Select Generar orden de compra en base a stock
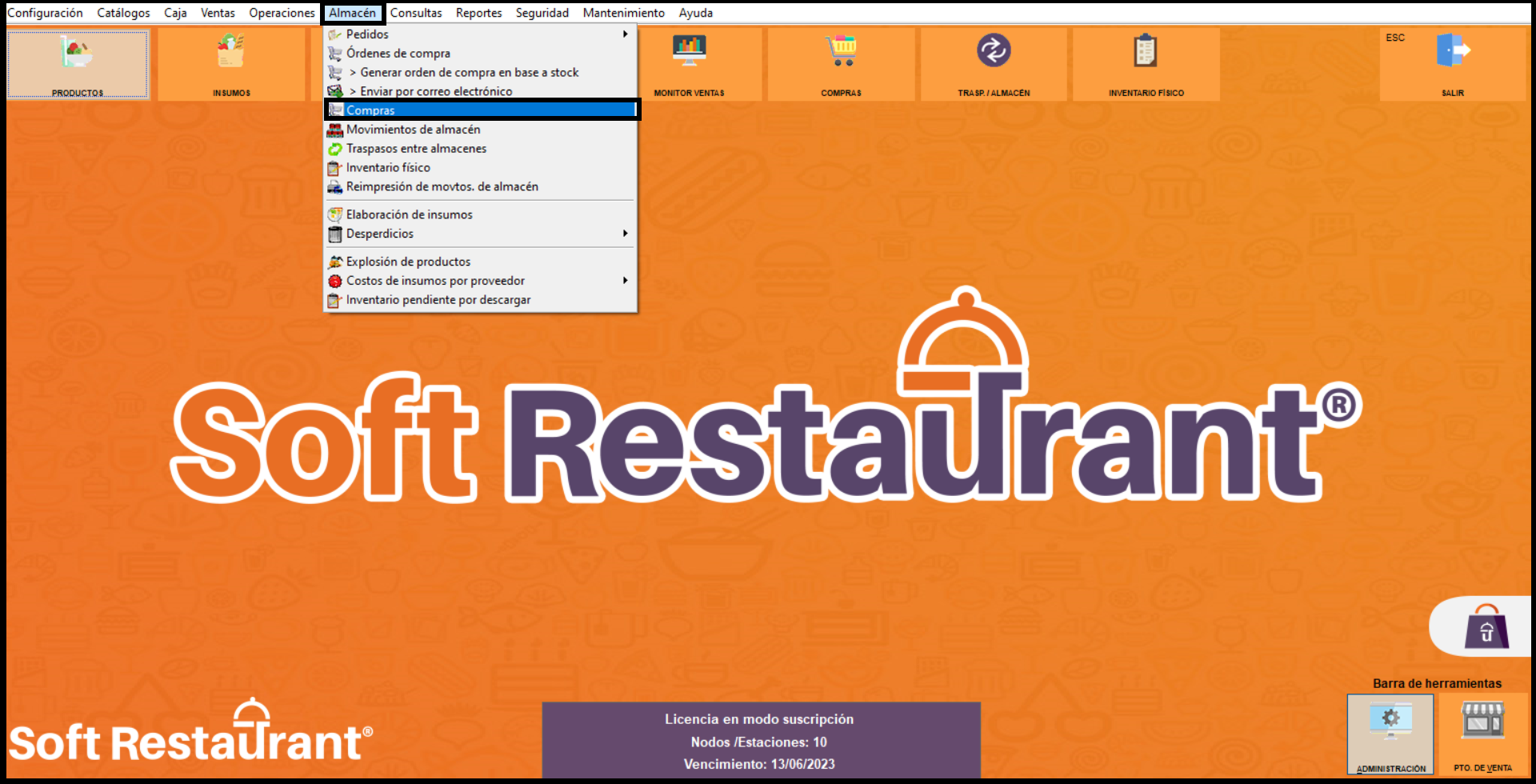The width and height of the screenshot is (1536, 784). [481, 73]
